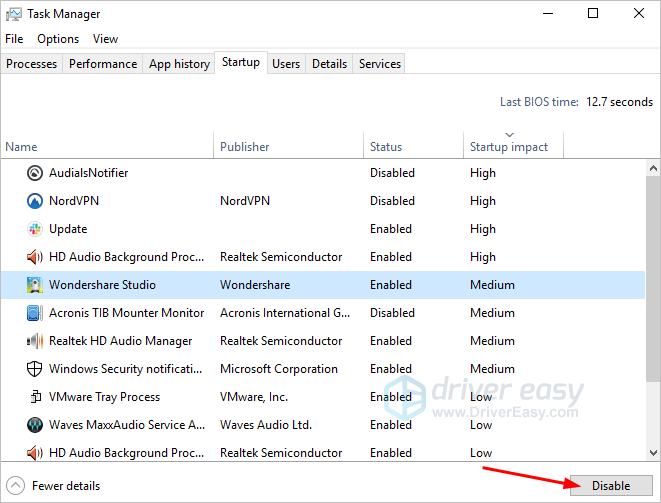Select Windows Security notification entry name
Image resolution: width=661 pixels, height=503 pixels.
126,369
